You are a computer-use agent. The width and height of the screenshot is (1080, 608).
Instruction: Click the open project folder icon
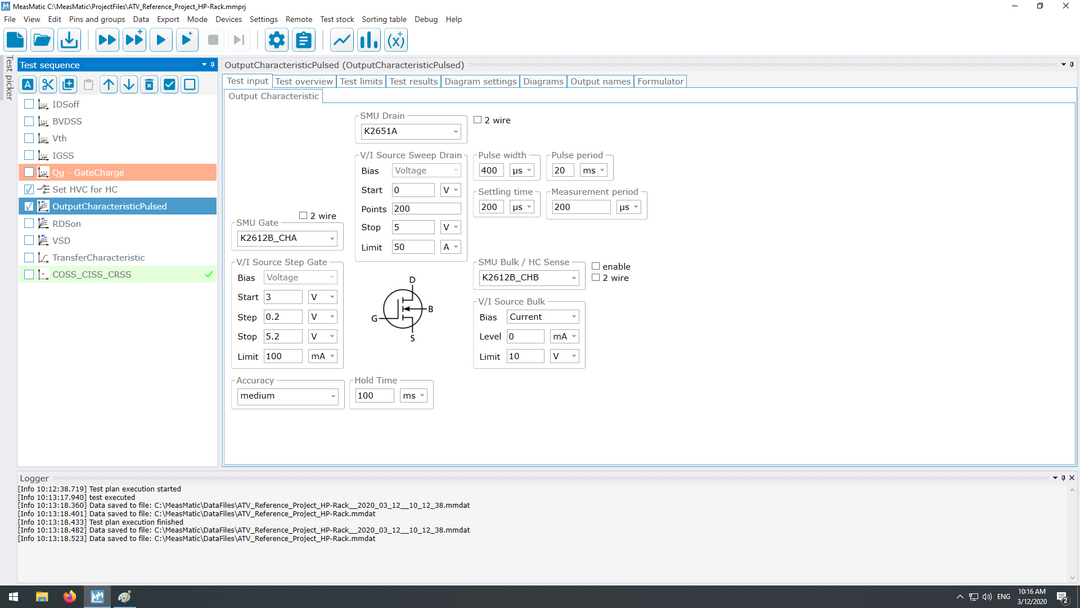(x=42, y=40)
